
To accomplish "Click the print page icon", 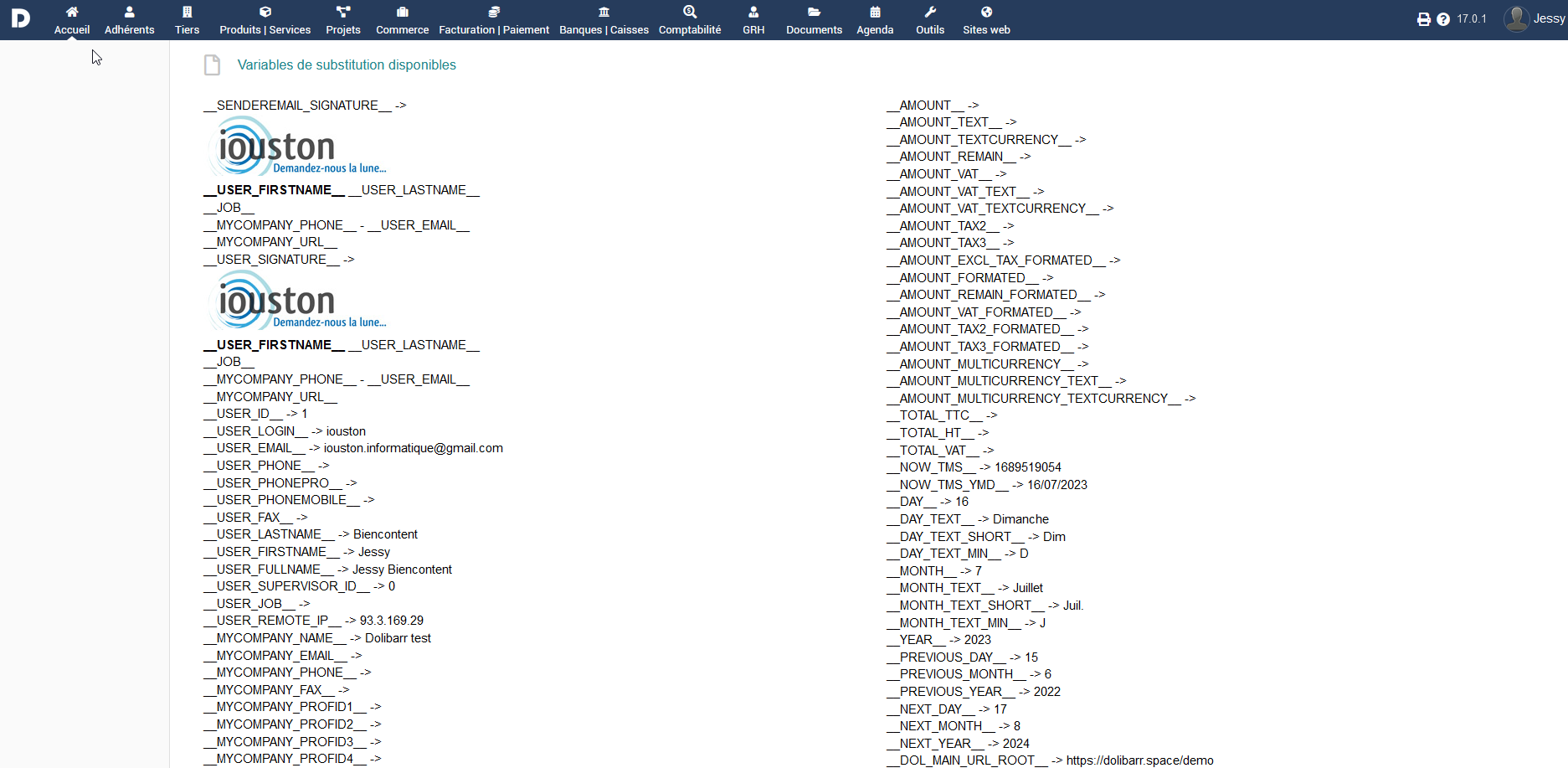I will coord(1423,19).
